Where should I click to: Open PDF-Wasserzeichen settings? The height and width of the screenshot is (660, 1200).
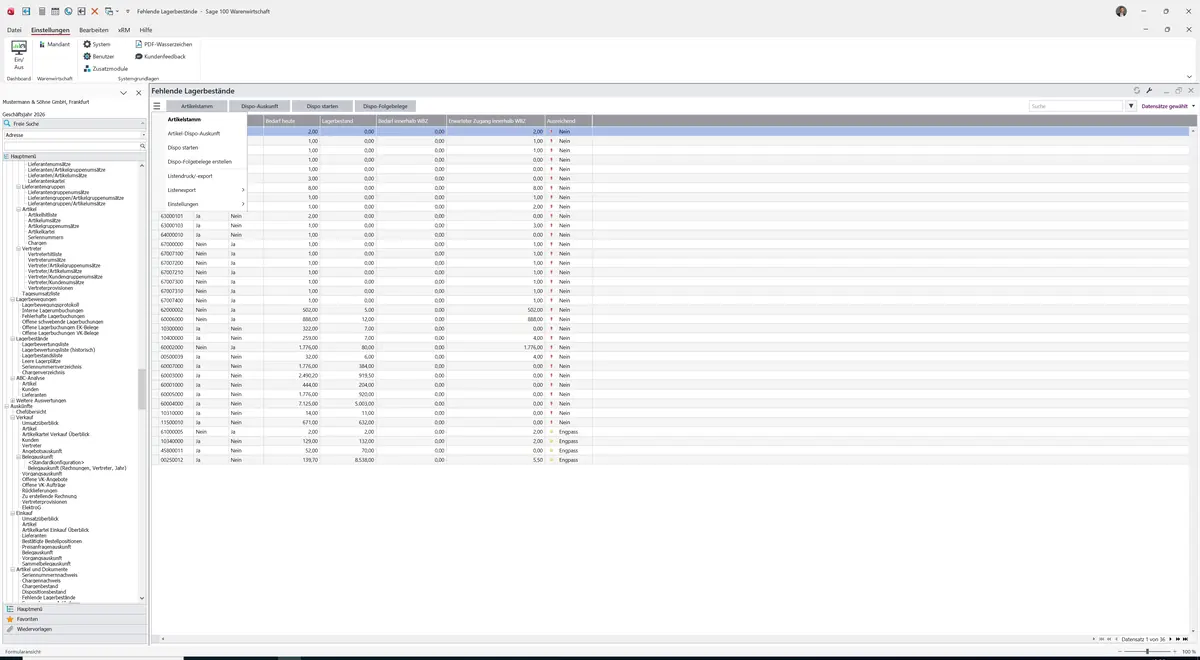[x=164, y=44]
